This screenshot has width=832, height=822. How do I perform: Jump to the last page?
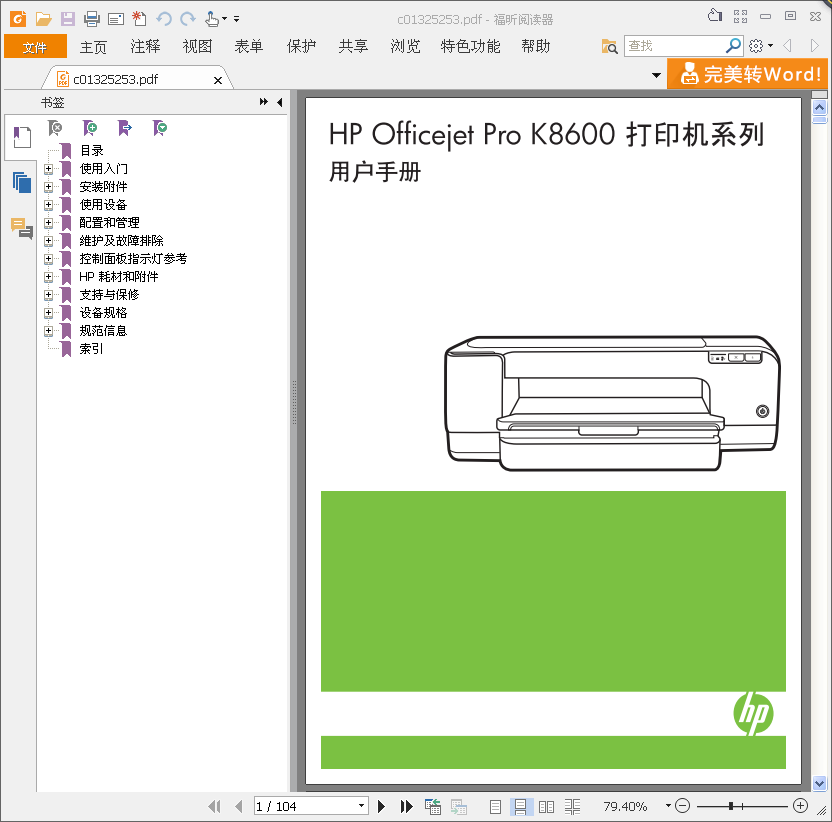point(406,807)
